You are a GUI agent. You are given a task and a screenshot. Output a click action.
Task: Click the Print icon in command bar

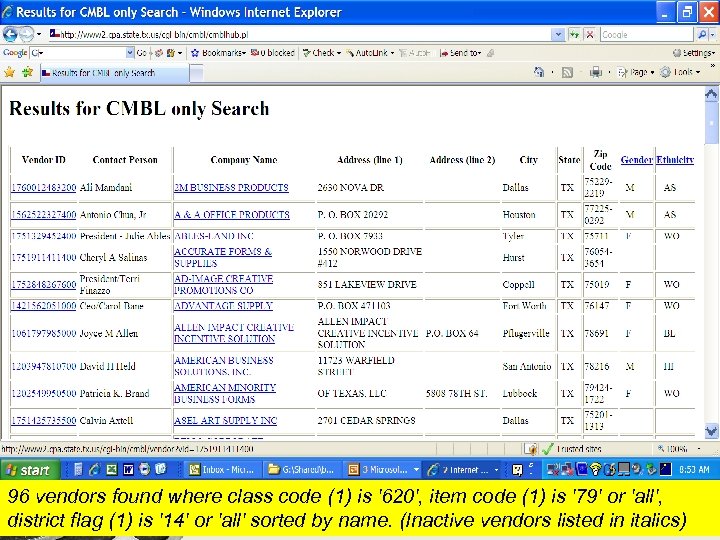click(x=596, y=72)
